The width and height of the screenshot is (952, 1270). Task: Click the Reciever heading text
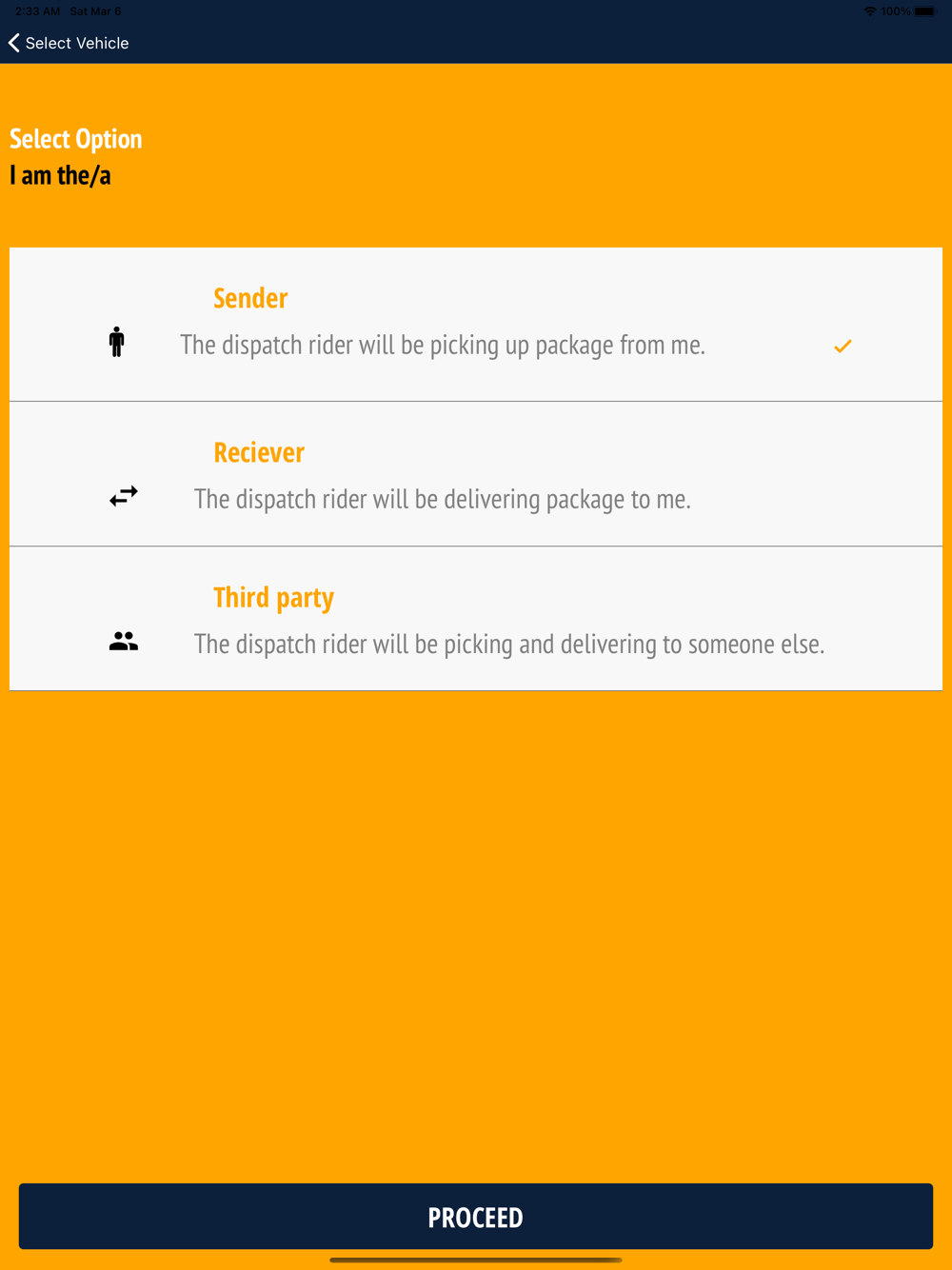[259, 452]
